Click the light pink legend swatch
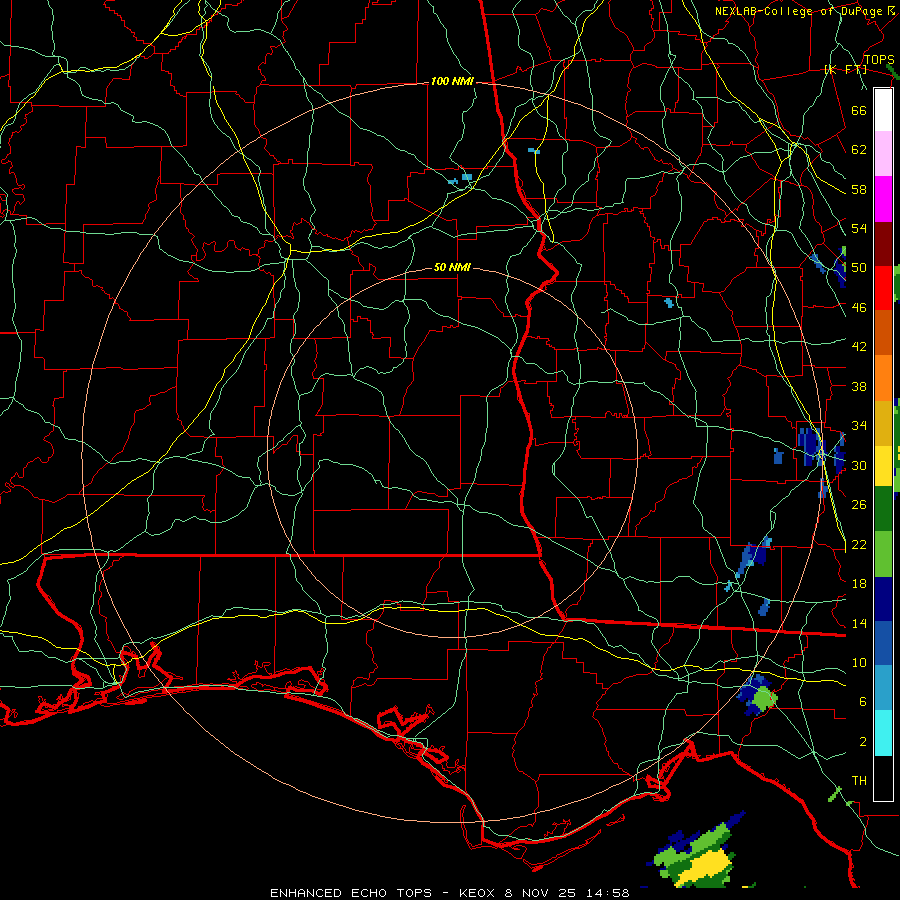 pyautogui.click(x=883, y=153)
